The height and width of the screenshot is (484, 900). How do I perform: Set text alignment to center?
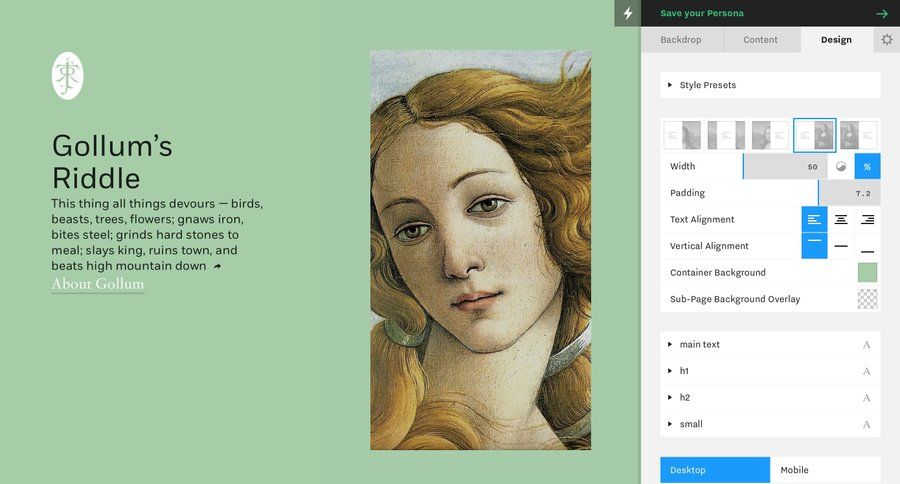point(841,220)
